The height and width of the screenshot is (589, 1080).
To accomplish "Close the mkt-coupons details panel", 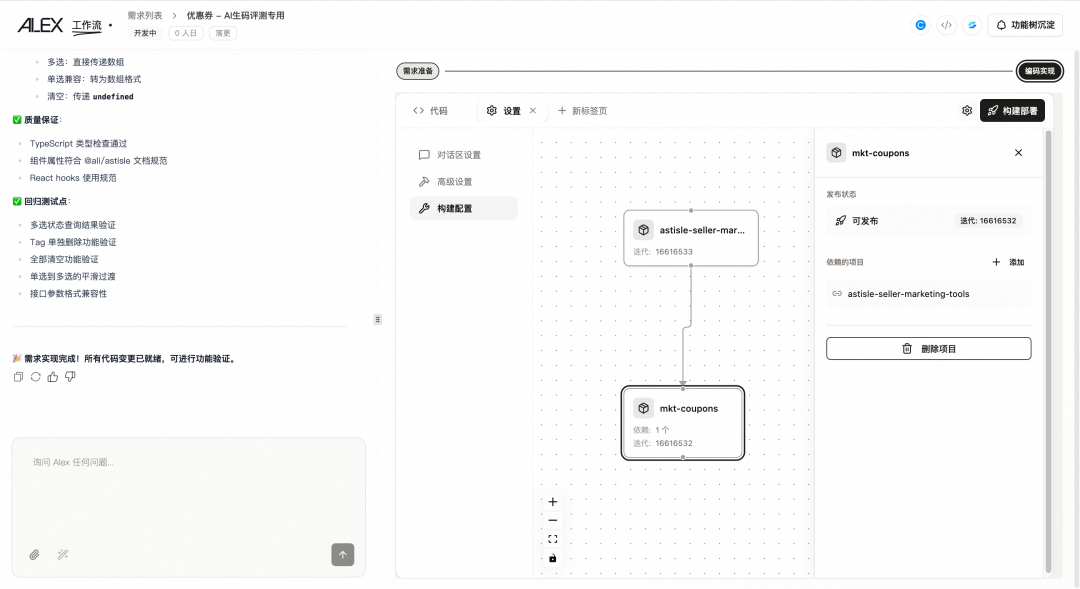I will 1018,153.
